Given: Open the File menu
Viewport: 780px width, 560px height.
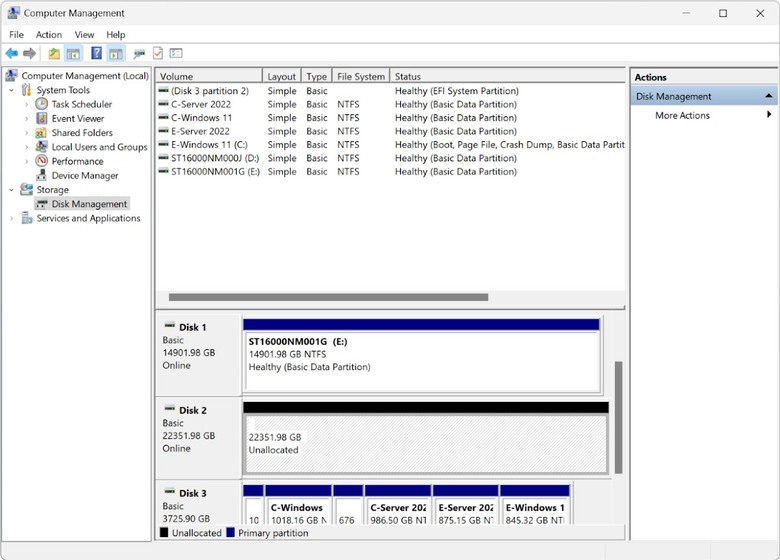Looking at the screenshot, I should pyautogui.click(x=16, y=35).
